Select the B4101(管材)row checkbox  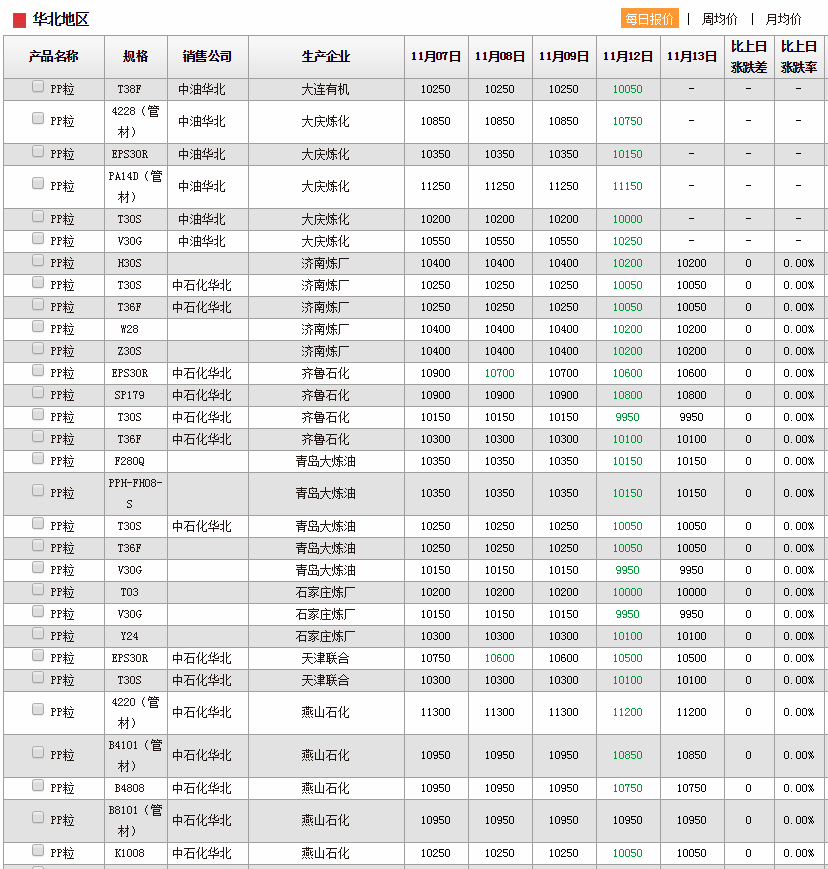click(x=38, y=752)
